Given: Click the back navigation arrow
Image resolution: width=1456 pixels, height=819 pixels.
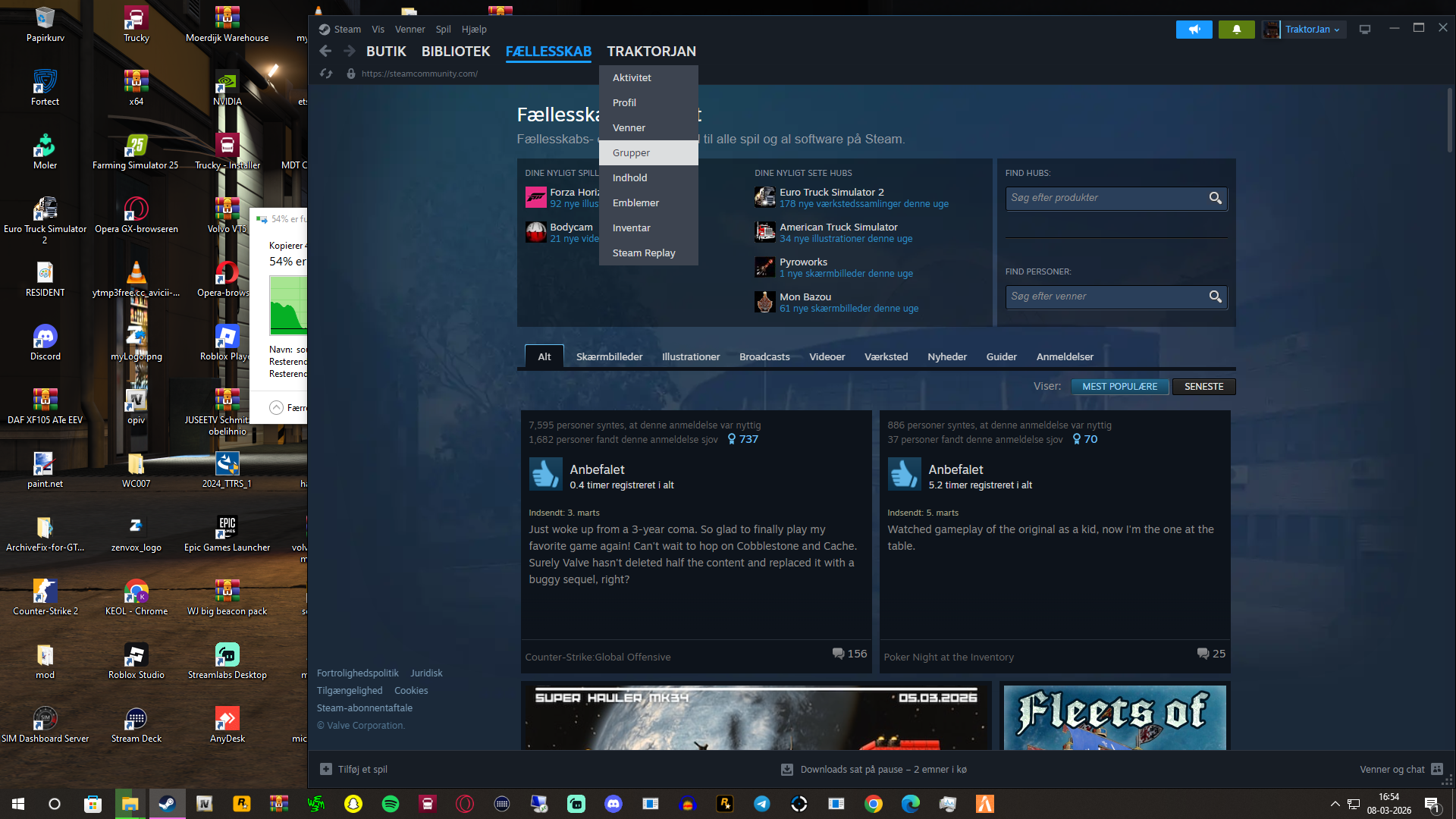Looking at the screenshot, I should click(x=325, y=51).
